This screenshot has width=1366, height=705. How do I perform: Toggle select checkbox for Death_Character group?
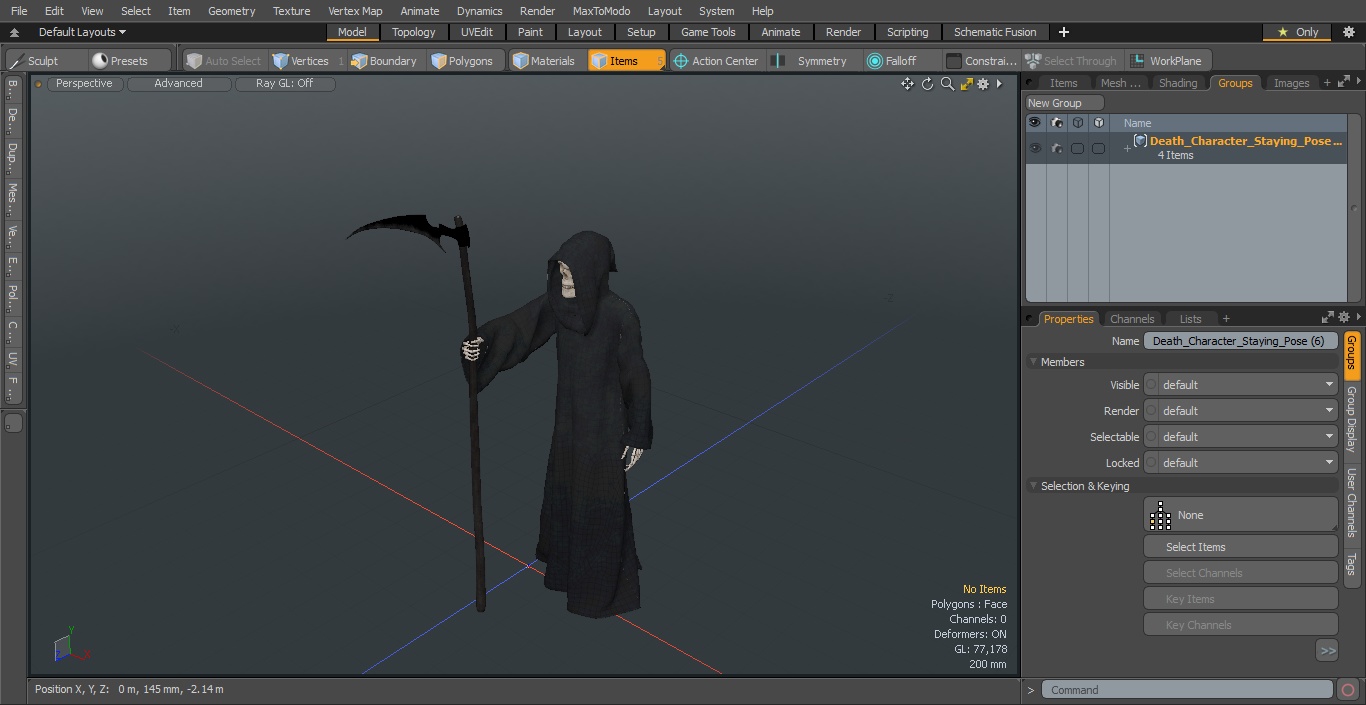[x=1077, y=148]
